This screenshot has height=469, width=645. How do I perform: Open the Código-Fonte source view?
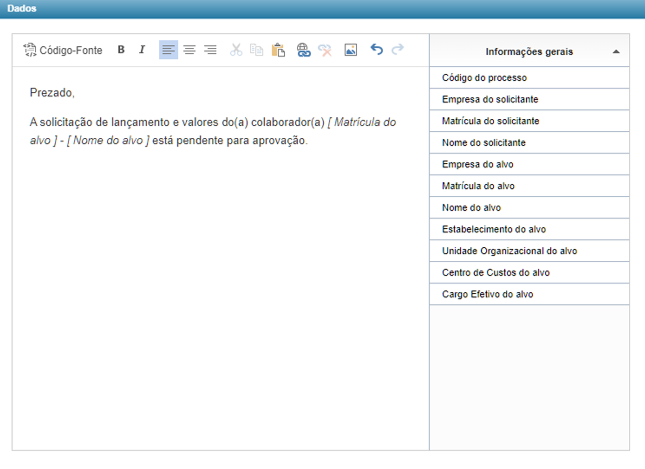(x=63, y=50)
